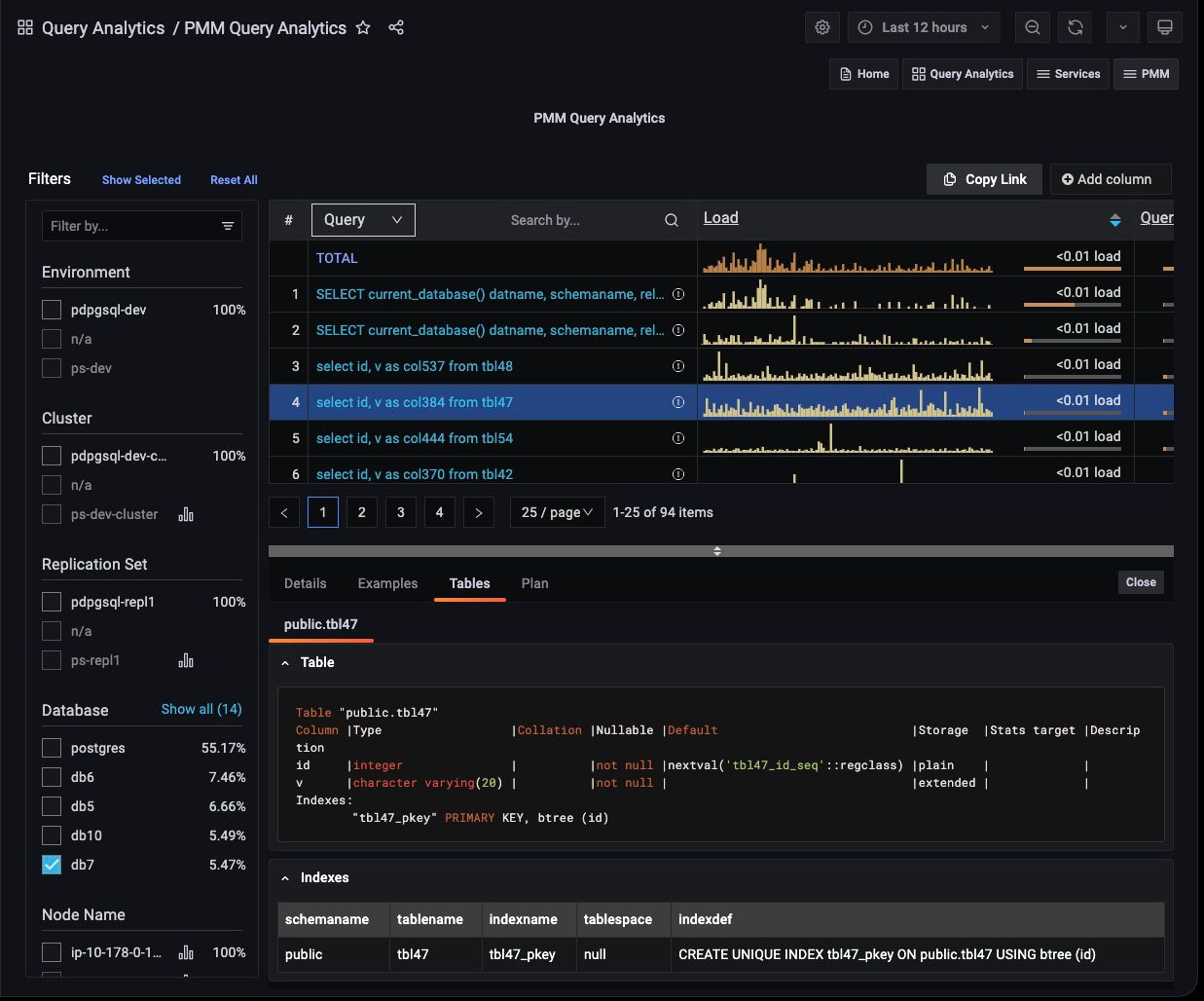Image resolution: width=1204 pixels, height=1001 pixels.
Task: Check the postgres database checkbox
Action: coord(52,748)
